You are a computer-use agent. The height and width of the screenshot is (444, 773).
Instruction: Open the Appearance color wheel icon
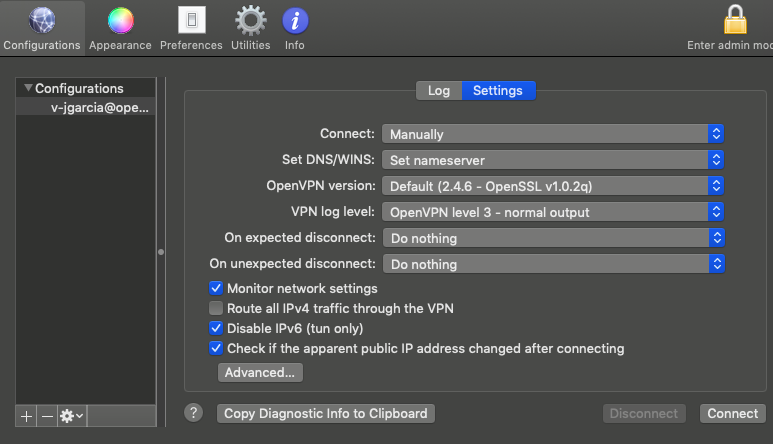pos(120,21)
